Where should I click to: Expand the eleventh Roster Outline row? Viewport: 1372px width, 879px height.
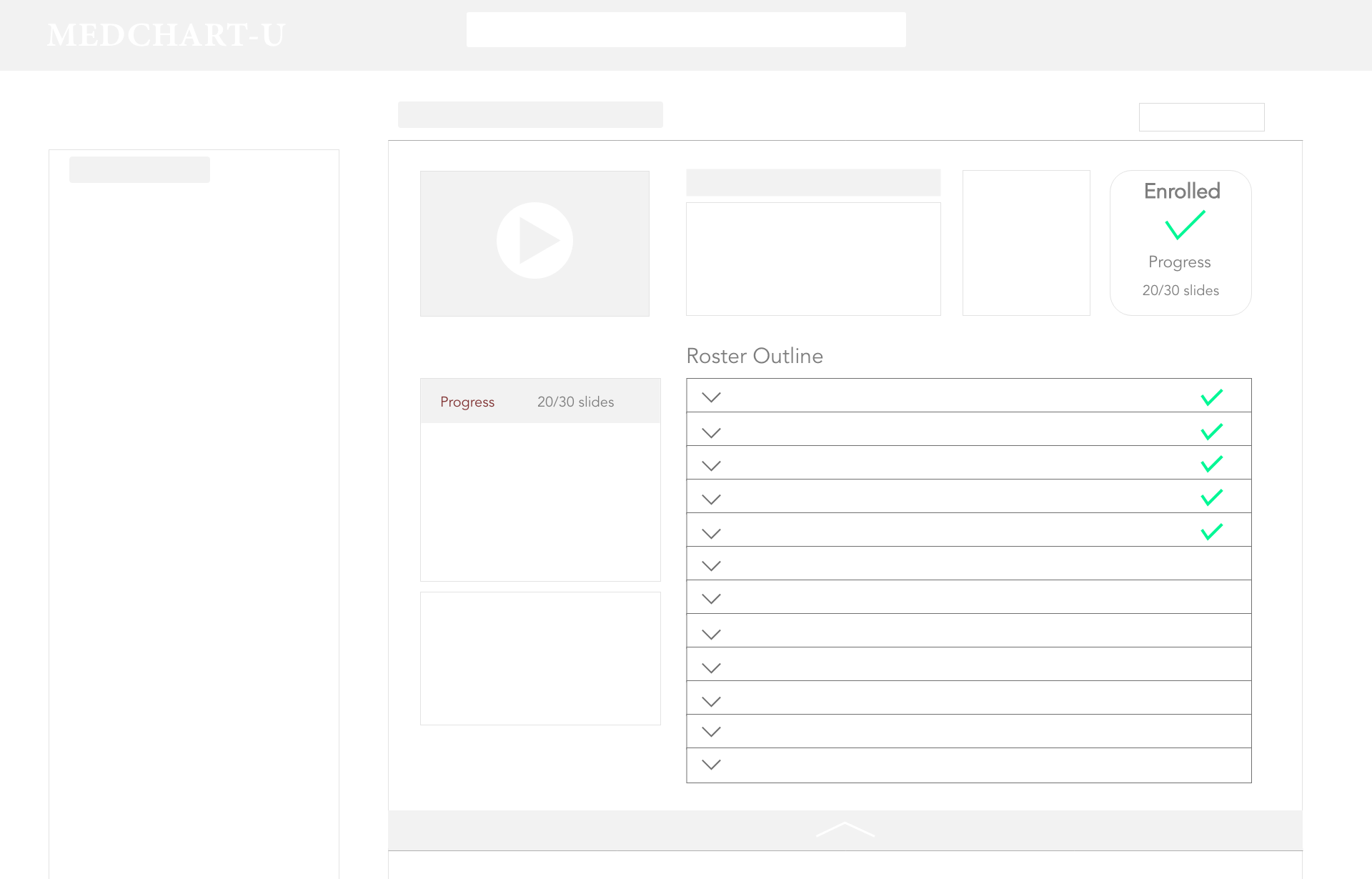[x=712, y=732]
